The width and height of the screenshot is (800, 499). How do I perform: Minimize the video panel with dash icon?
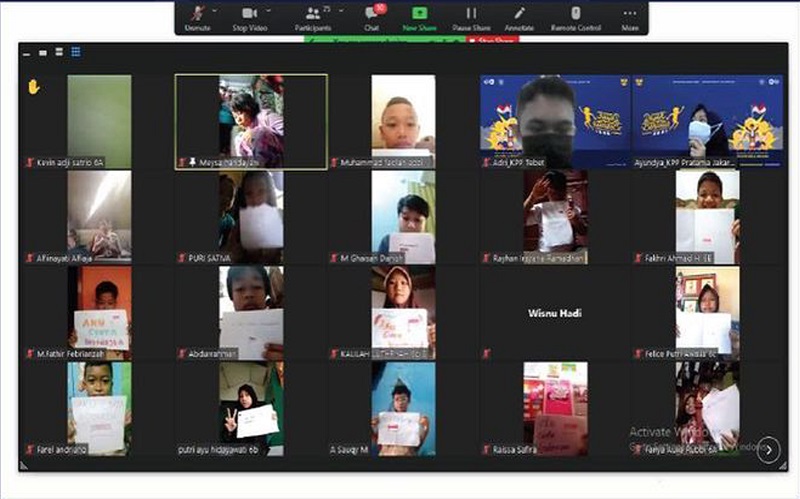coord(28,53)
